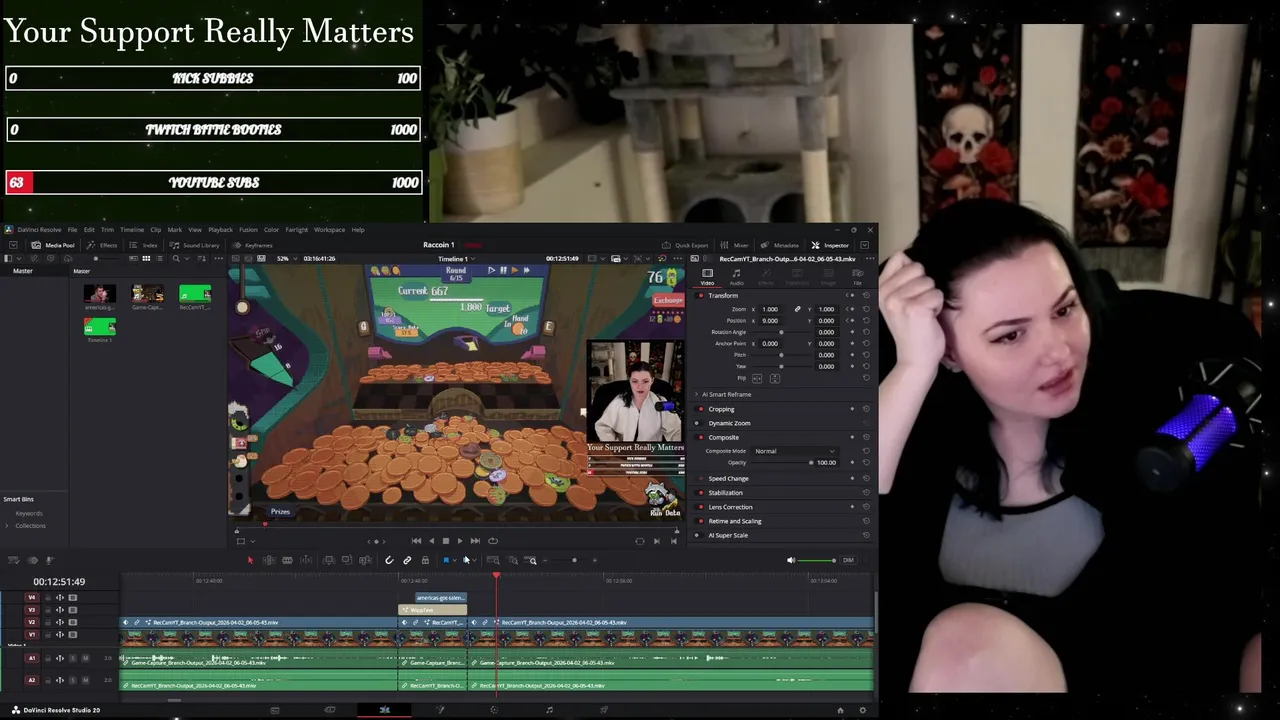Select the Timeline 1 thumbnail in media pool
This screenshot has height=720, width=1280.
(99, 327)
